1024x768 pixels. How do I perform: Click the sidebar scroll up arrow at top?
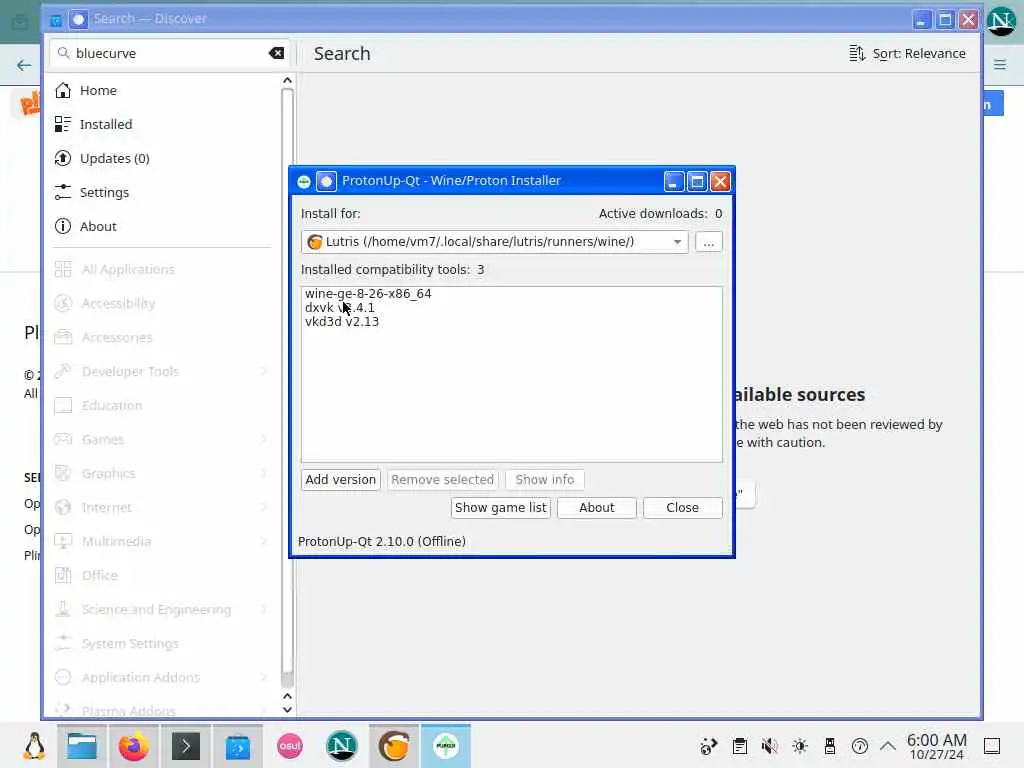[x=287, y=80]
